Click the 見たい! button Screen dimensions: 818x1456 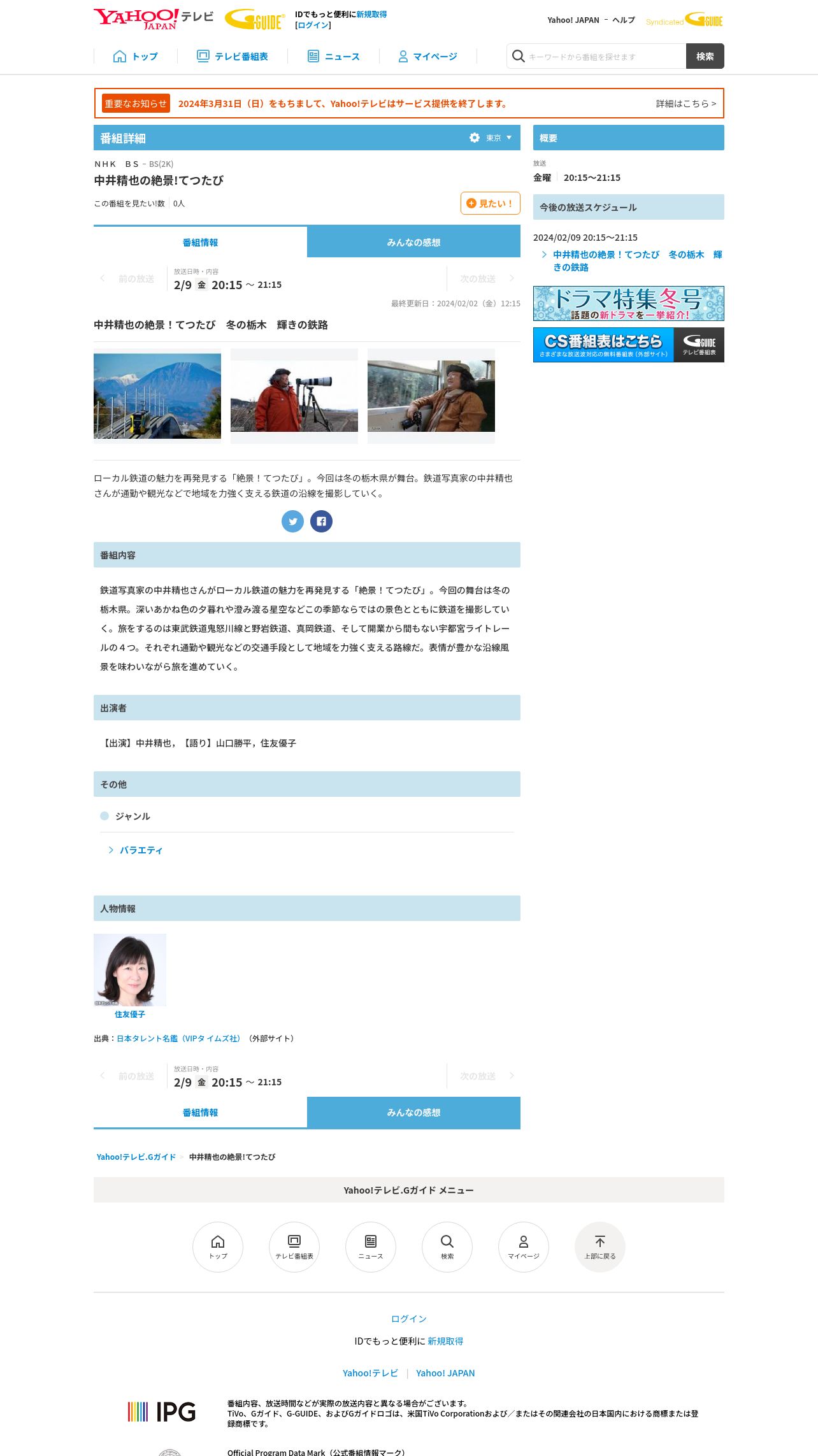click(x=490, y=203)
